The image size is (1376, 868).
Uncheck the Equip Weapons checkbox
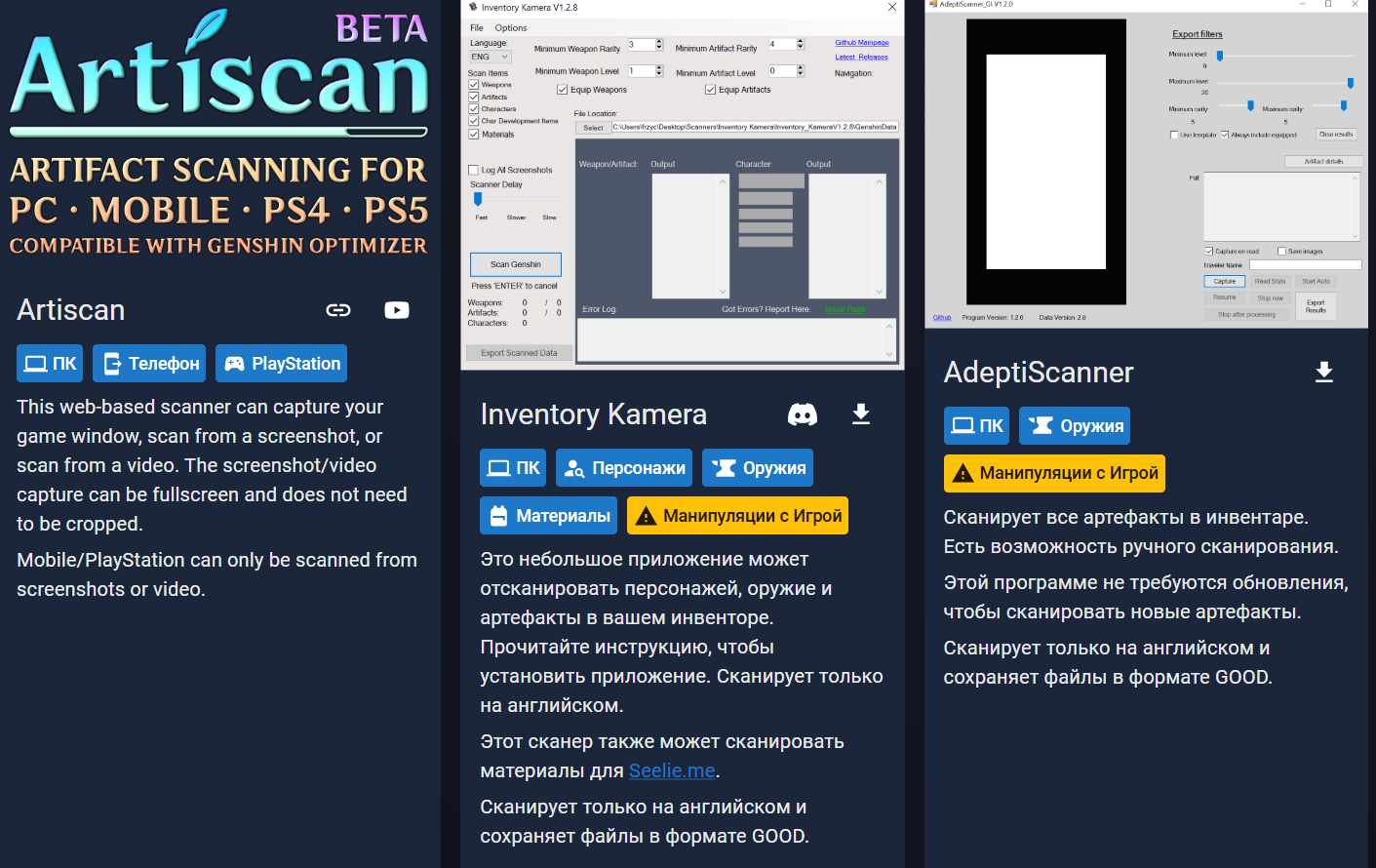[563, 90]
